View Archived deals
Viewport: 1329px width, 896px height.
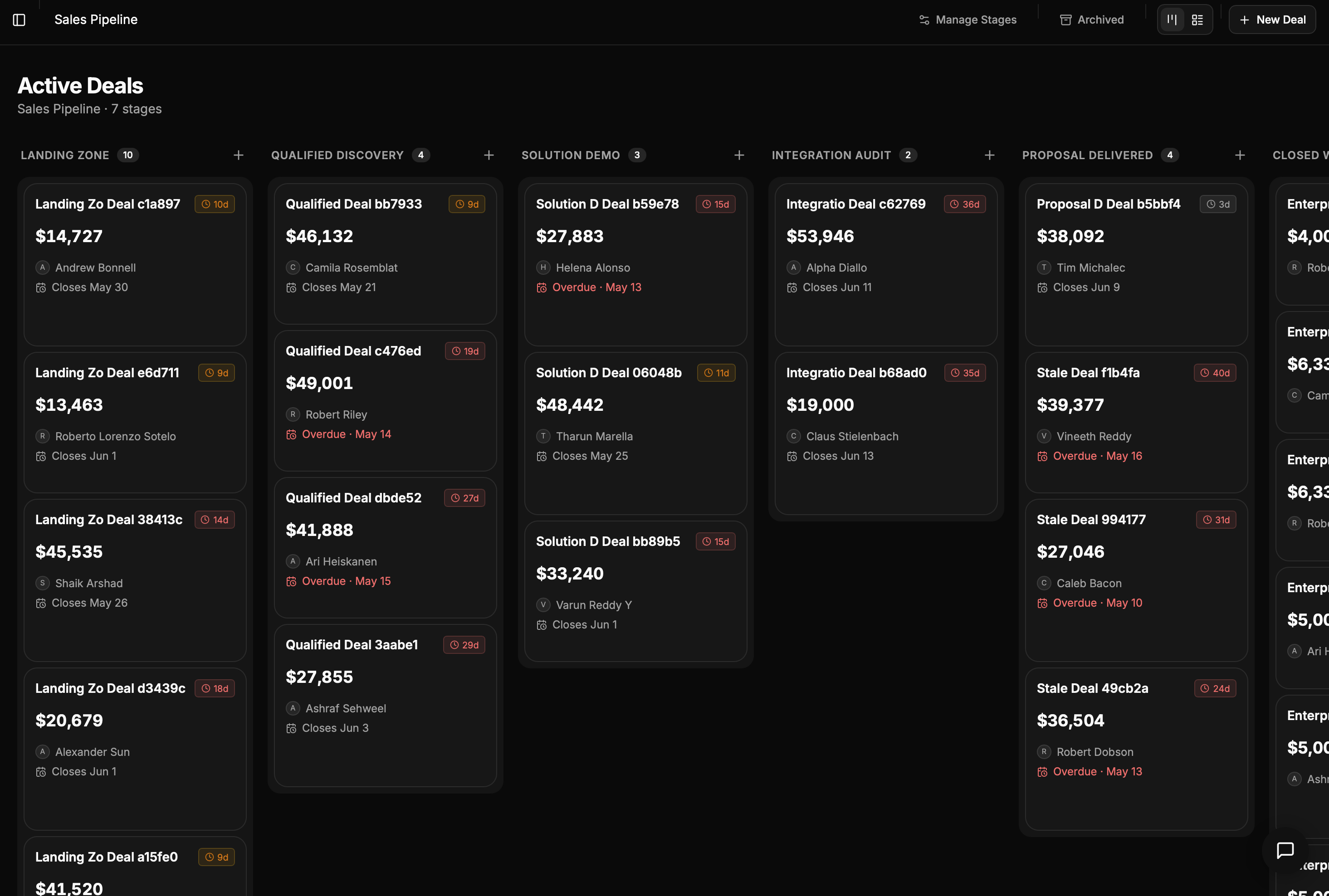[x=1092, y=20]
